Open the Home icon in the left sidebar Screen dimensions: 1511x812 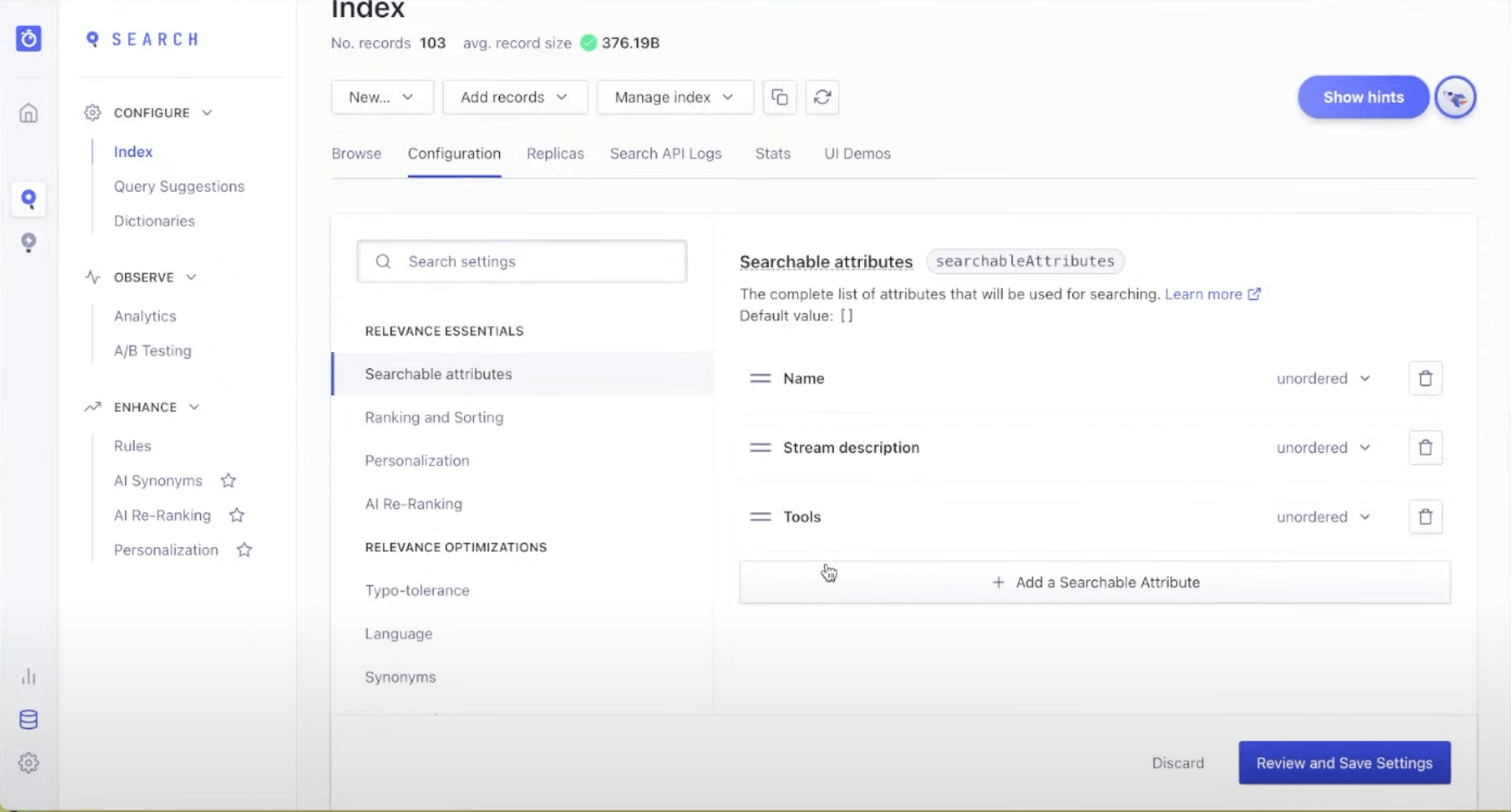(28, 114)
